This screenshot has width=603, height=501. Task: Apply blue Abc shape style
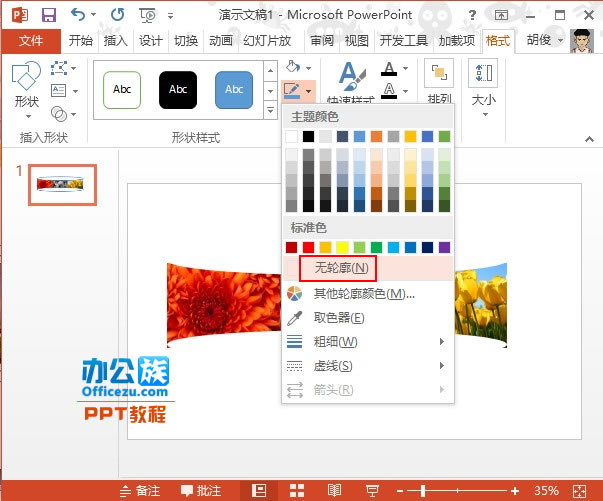234,90
